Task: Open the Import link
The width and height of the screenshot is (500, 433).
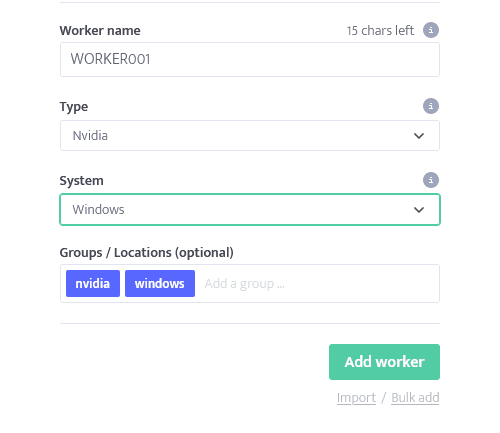Action: 356,398
